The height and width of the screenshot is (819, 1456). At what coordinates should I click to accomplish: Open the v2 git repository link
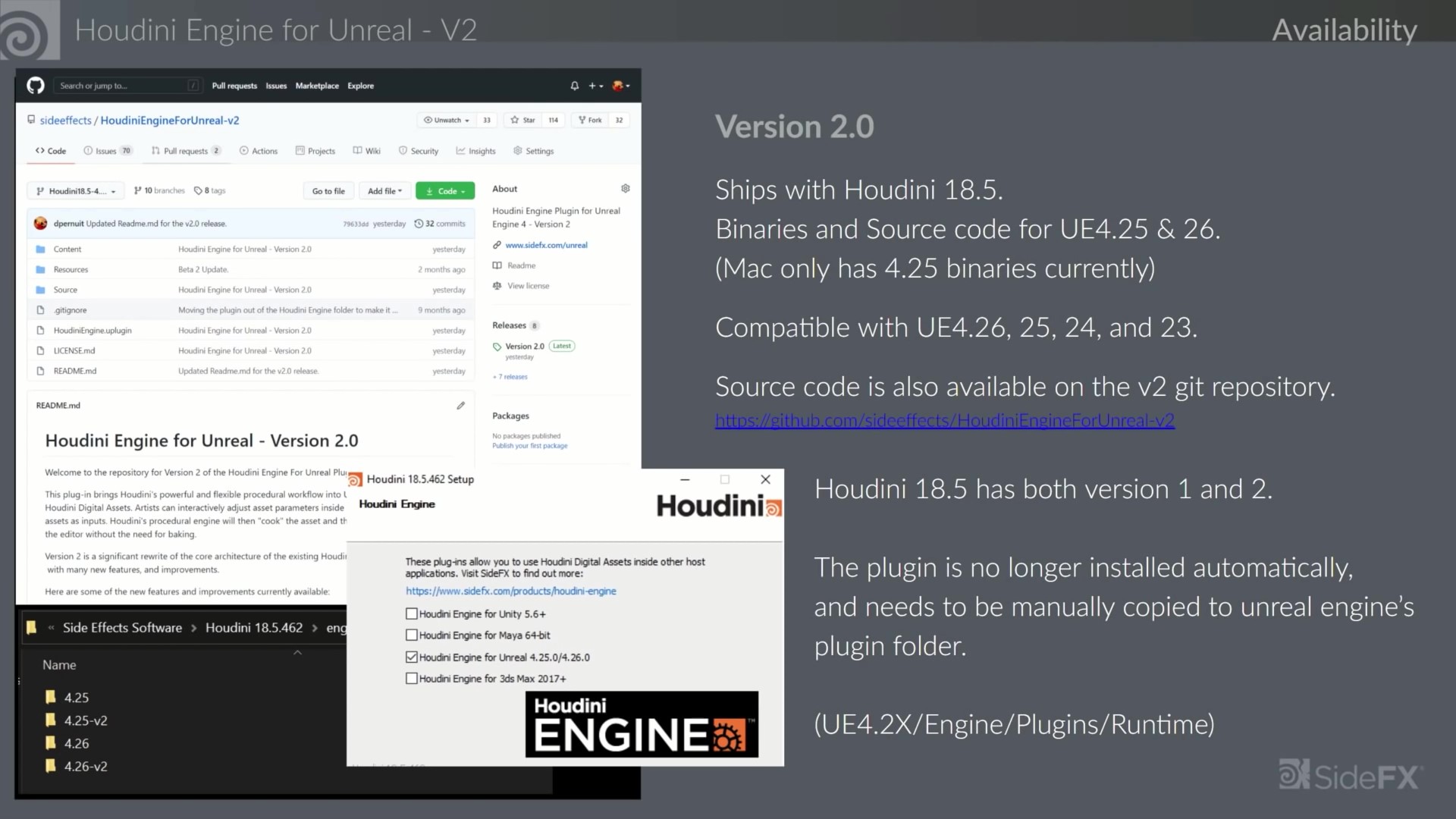[943, 419]
